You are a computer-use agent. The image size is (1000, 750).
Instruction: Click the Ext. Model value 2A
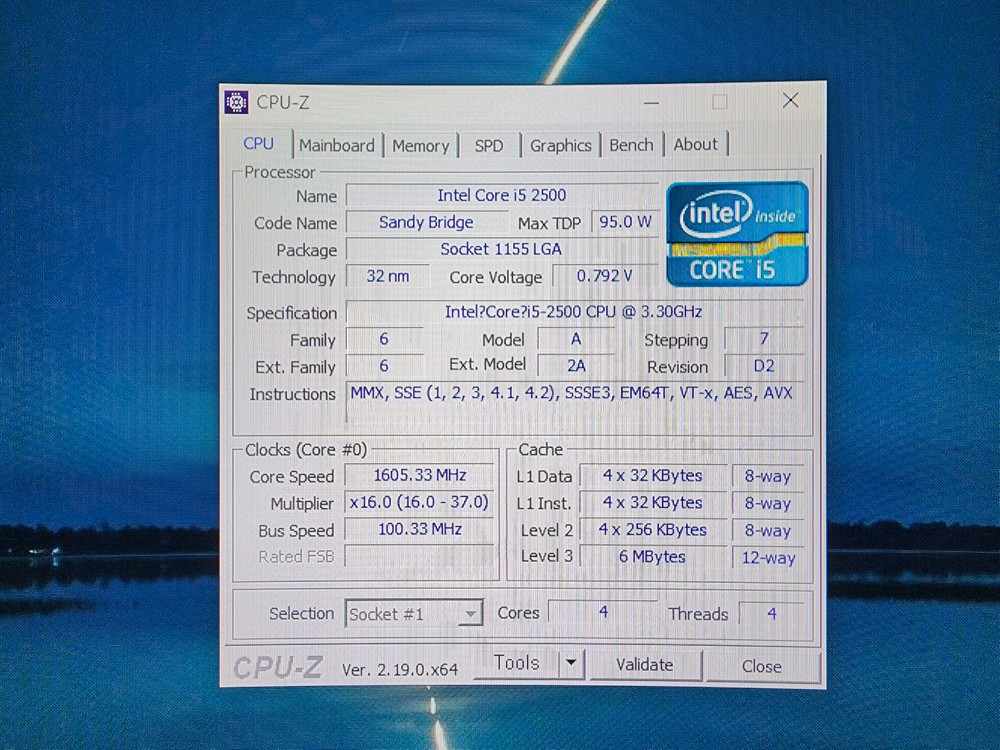[577, 365]
